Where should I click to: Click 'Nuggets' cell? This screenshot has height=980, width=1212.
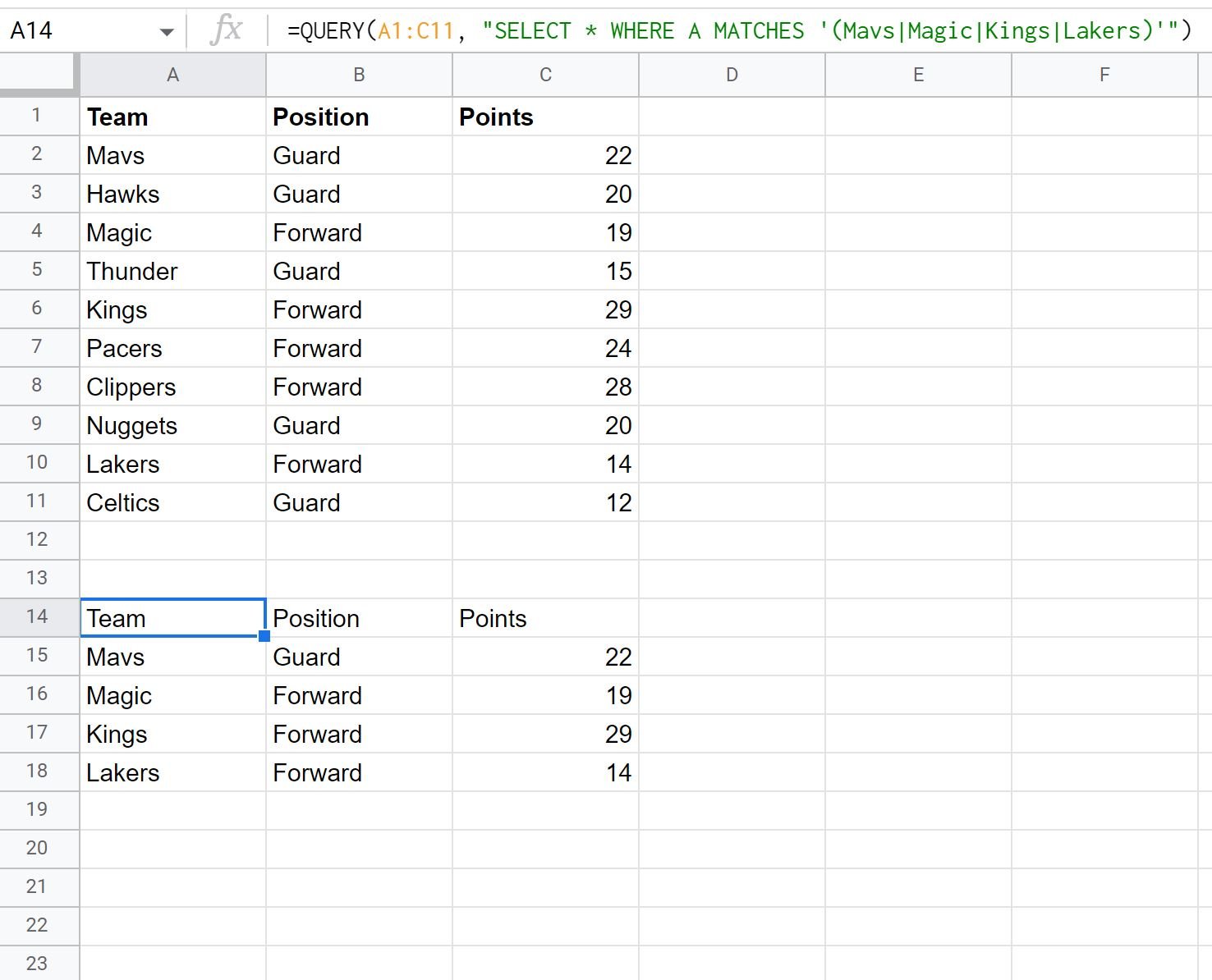tap(172, 425)
